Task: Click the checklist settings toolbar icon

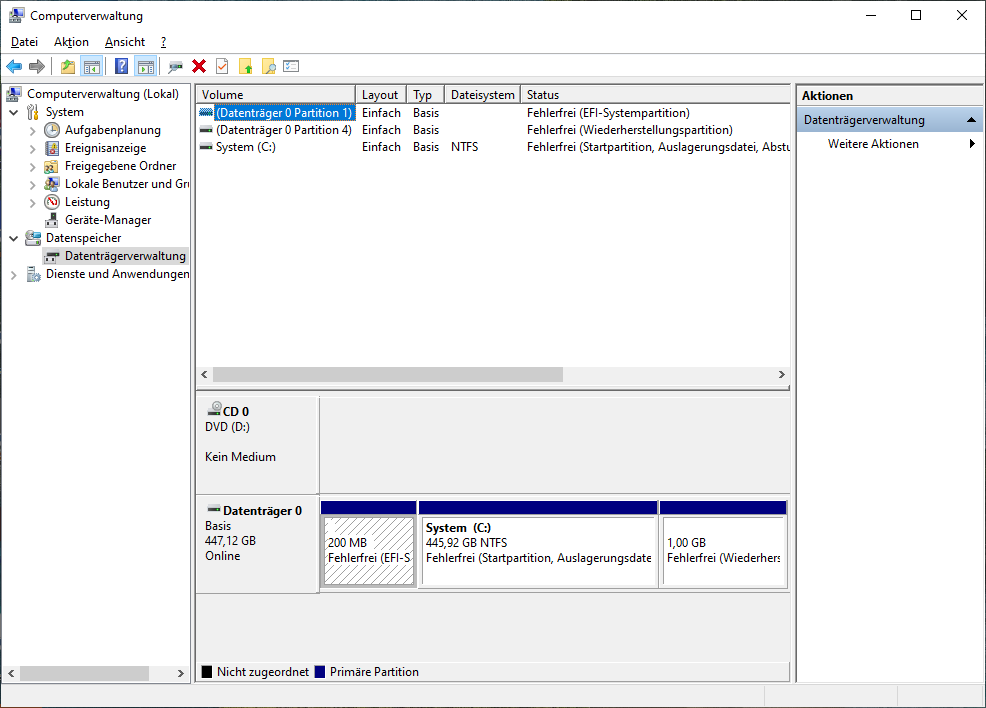Action: tap(291, 66)
